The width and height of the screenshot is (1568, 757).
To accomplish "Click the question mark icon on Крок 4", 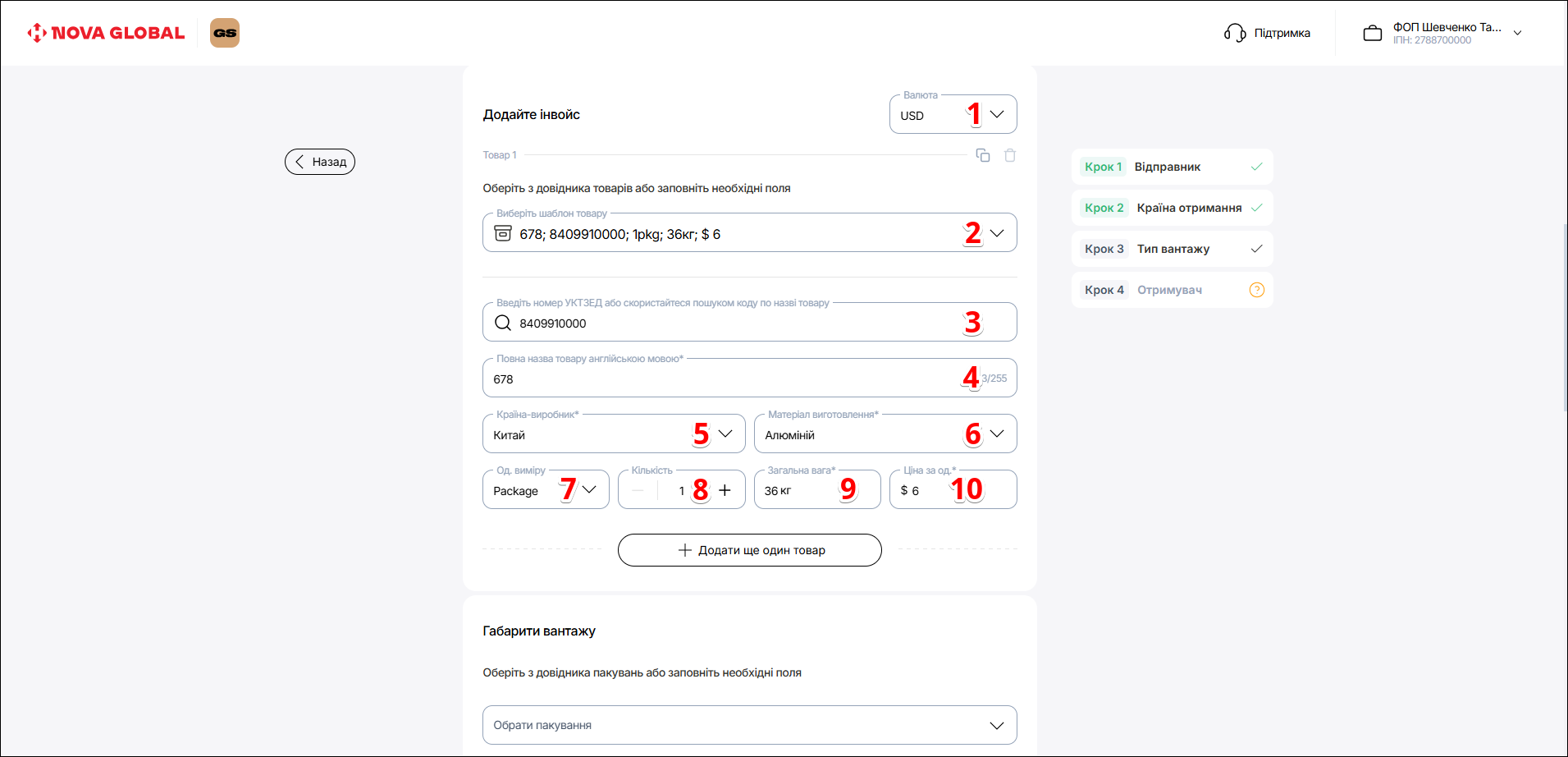I will (x=1256, y=290).
